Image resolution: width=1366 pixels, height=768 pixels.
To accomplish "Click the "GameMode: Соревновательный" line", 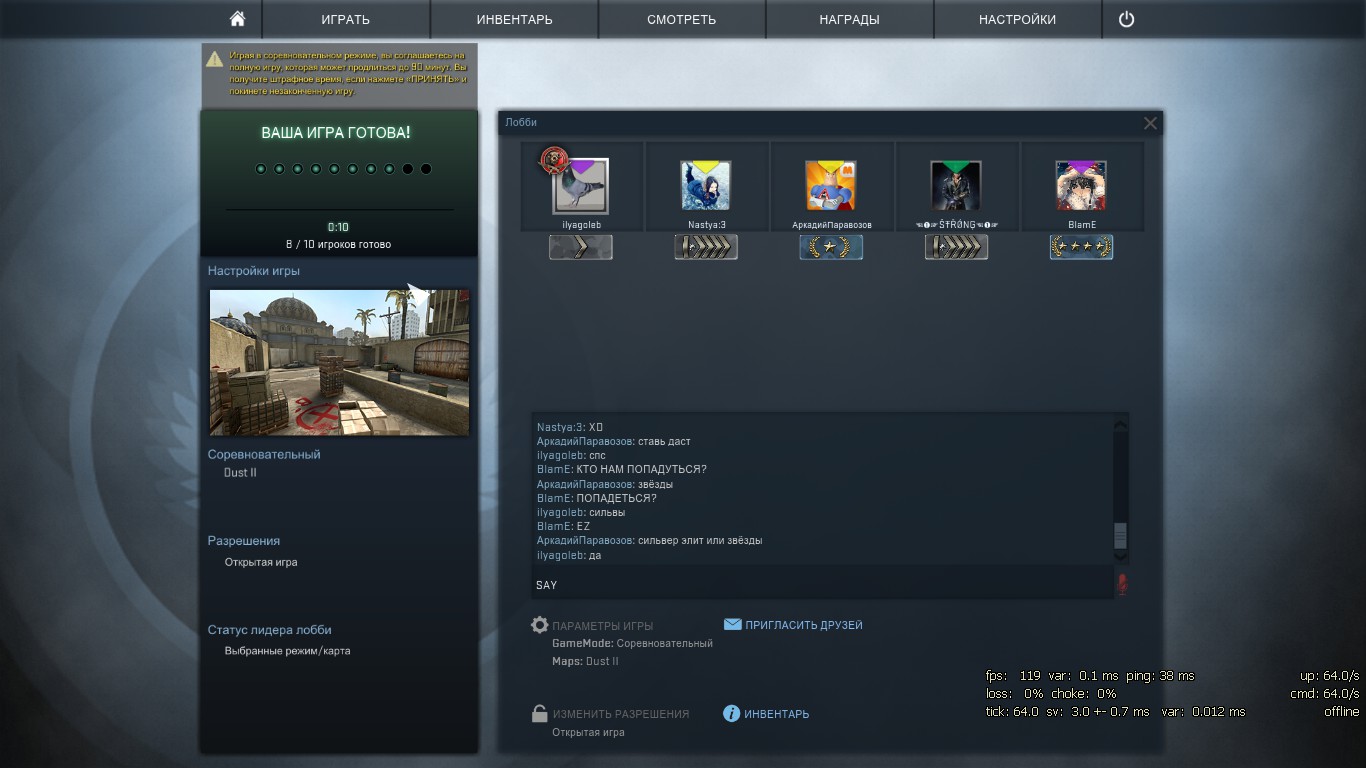I will 632,643.
